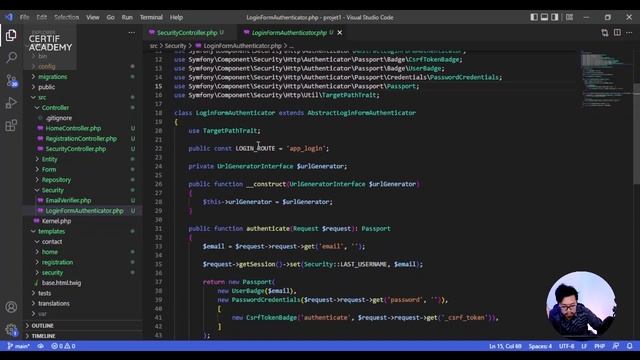Viewport: 640px width, 360px height.
Task: Open the Terminal menu
Action: [151, 17]
